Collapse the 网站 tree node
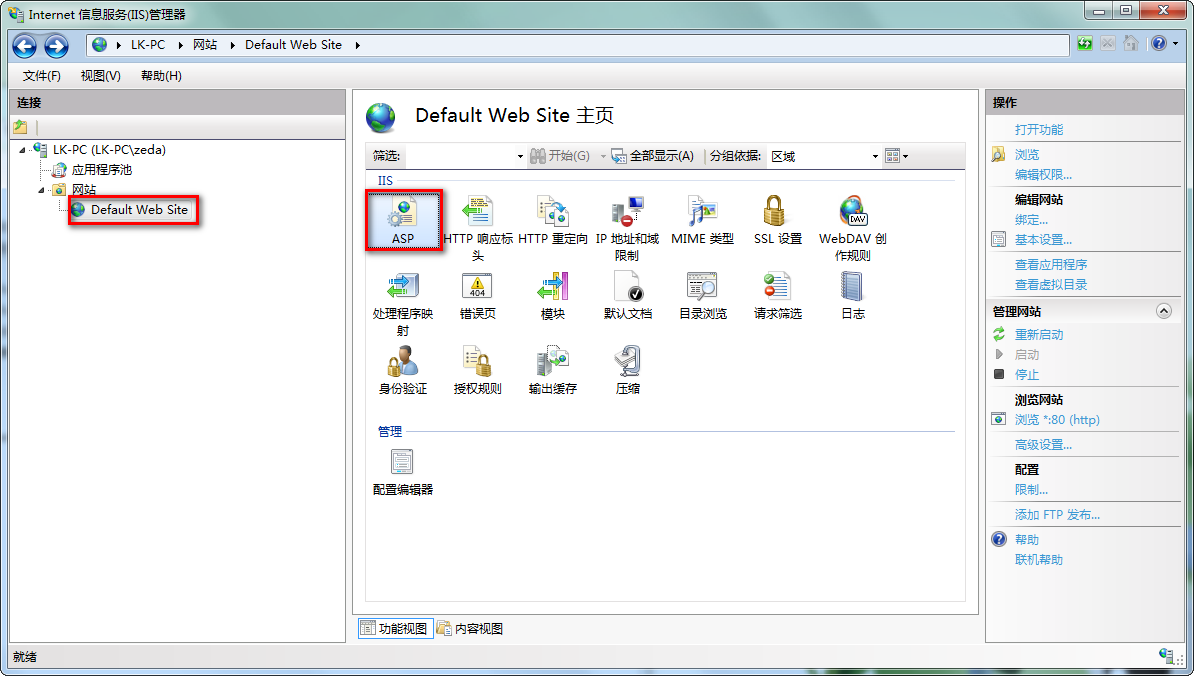This screenshot has height=676, width=1194. coord(41,190)
